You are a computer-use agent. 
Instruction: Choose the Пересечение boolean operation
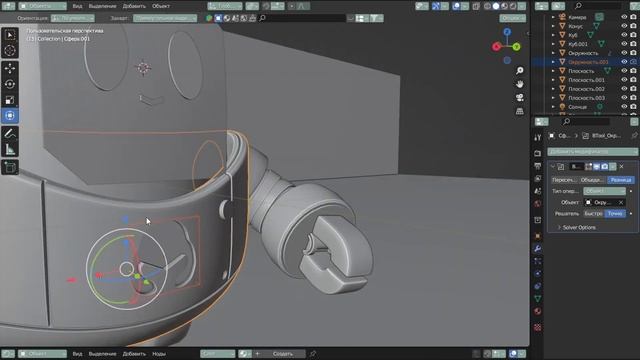[564, 180]
